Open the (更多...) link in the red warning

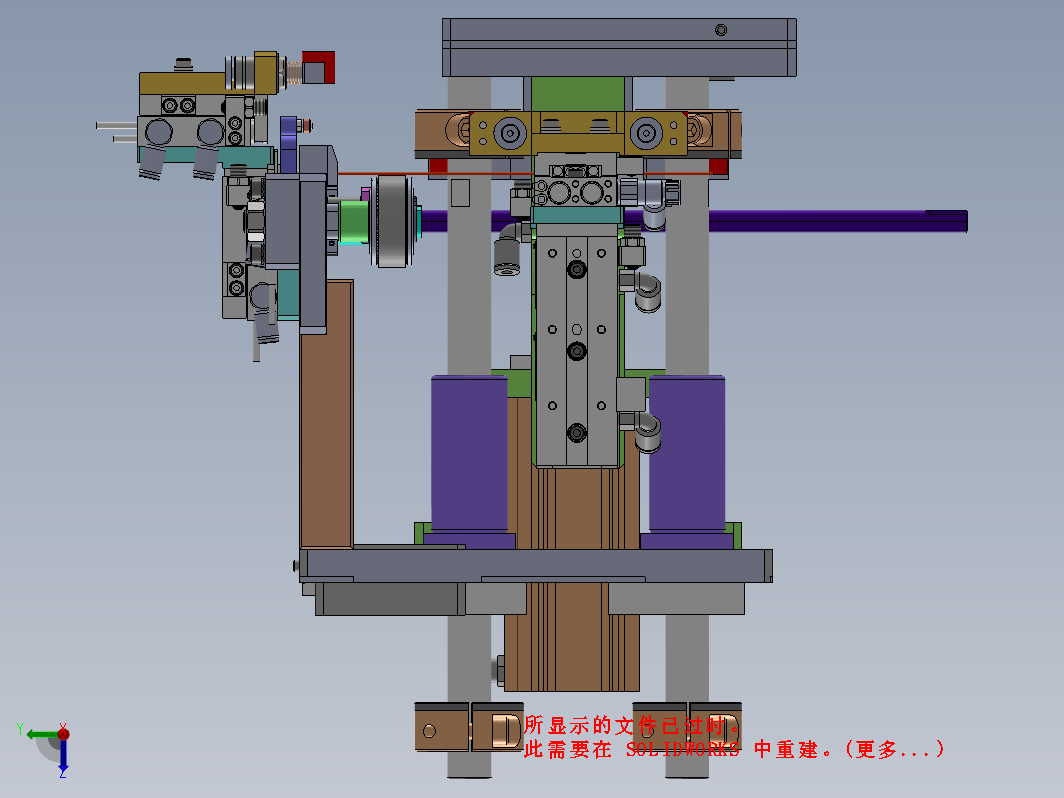coord(894,750)
